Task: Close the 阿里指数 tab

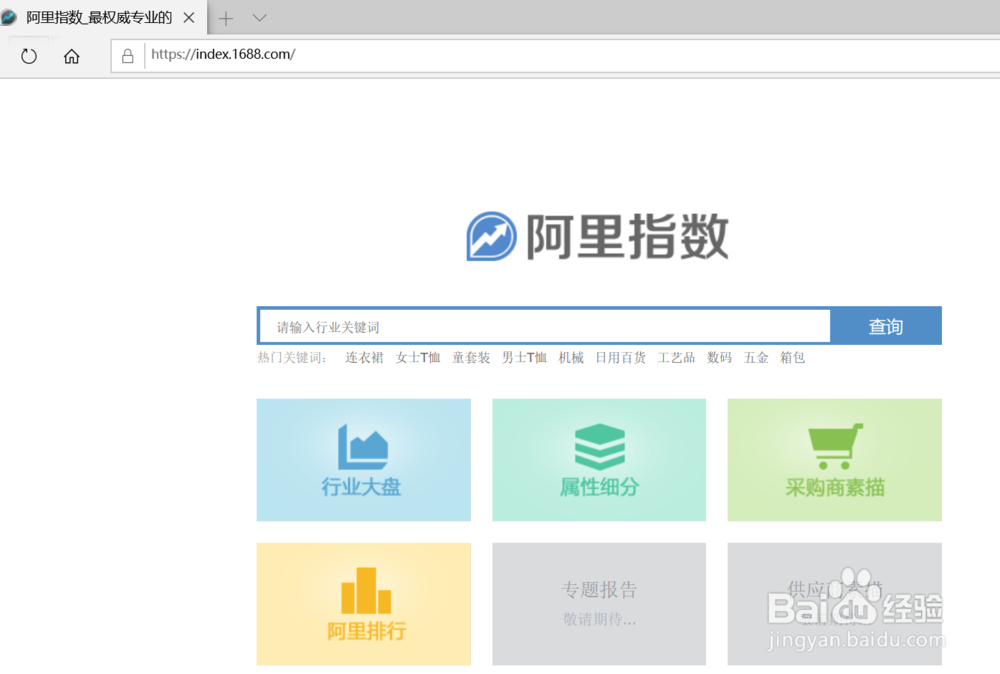Action: pos(189,18)
